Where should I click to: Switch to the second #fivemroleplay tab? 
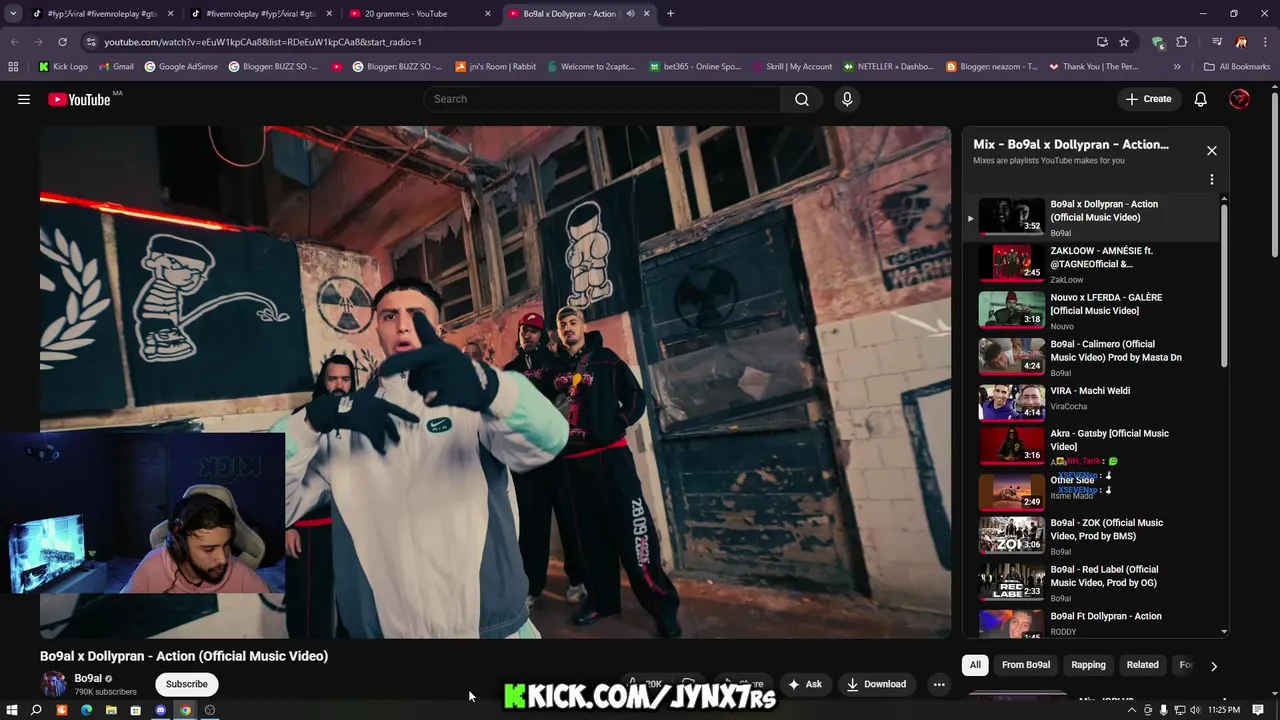(260, 14)
